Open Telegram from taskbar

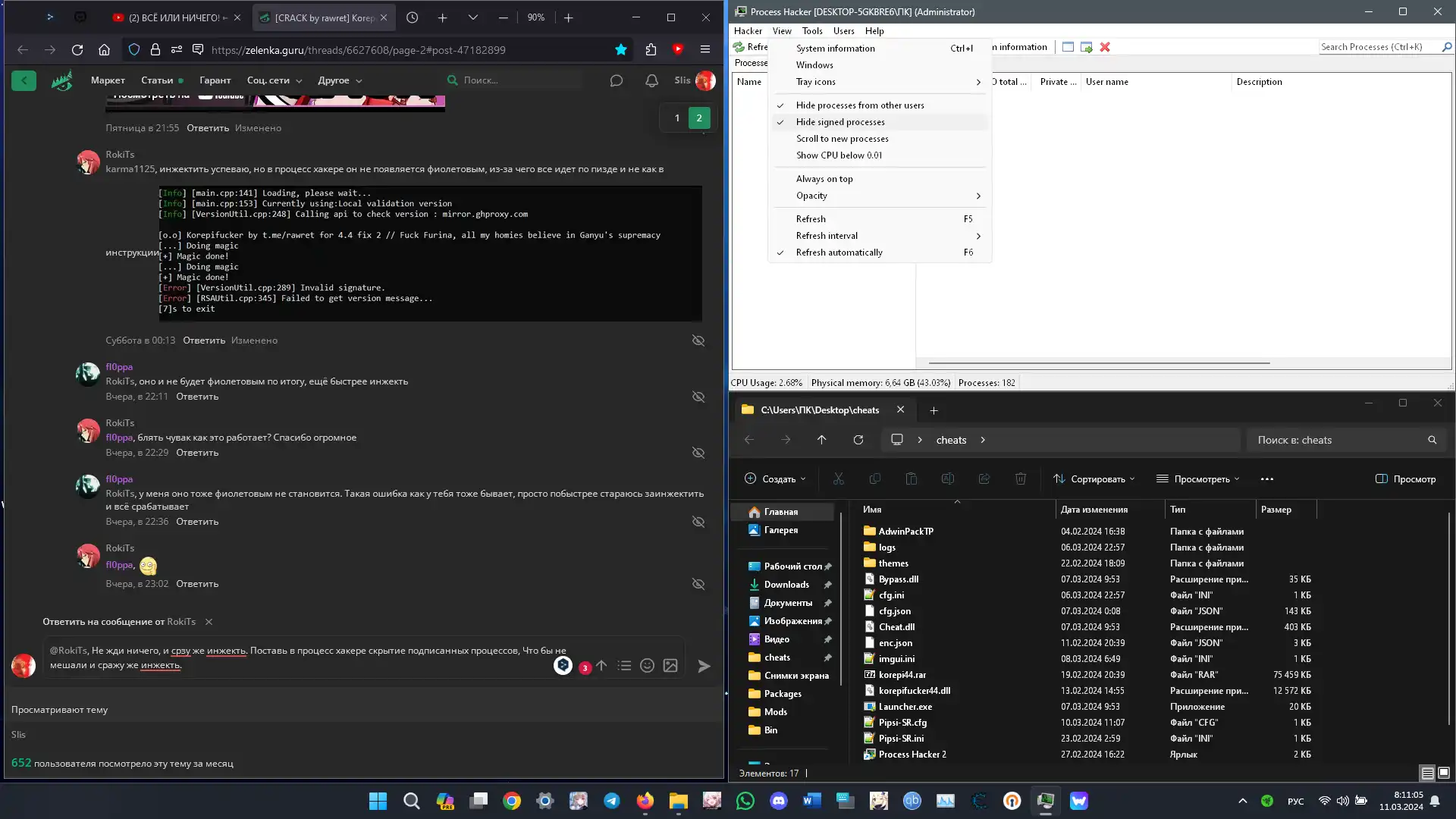coord(612,801)
